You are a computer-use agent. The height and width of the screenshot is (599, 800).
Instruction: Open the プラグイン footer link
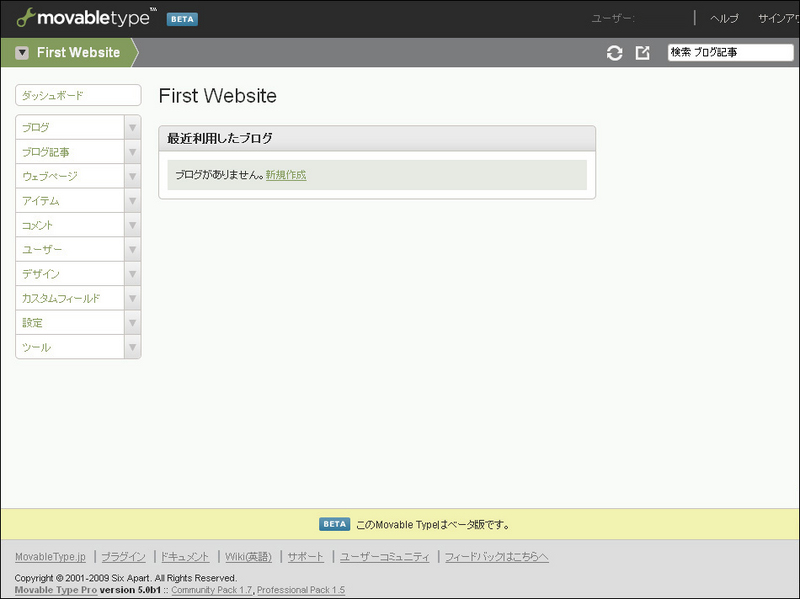click(x=123, y=557)
